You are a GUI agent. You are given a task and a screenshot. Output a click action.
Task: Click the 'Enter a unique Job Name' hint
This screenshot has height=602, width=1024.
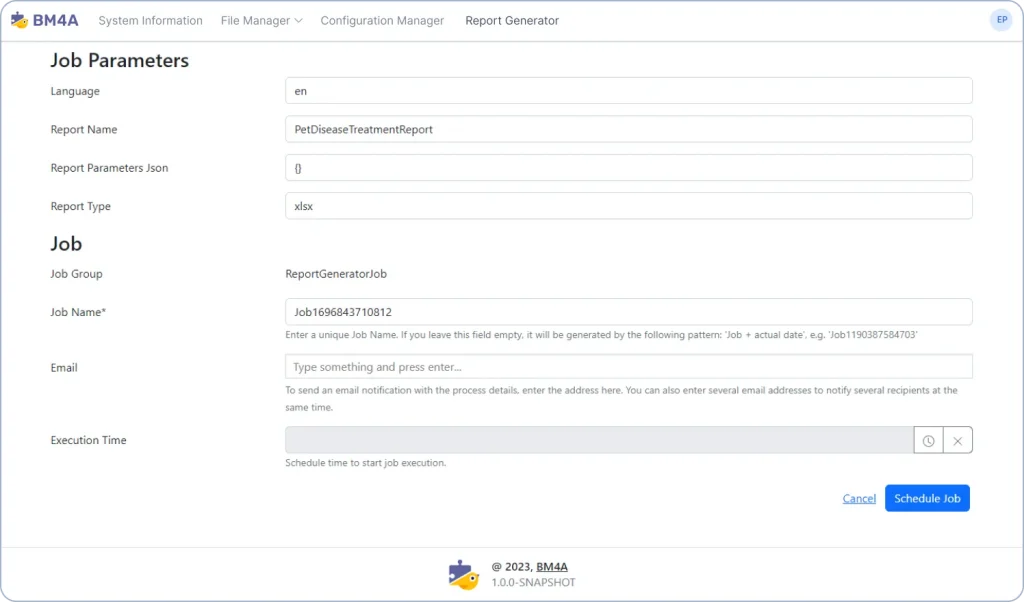pos(601,335)
